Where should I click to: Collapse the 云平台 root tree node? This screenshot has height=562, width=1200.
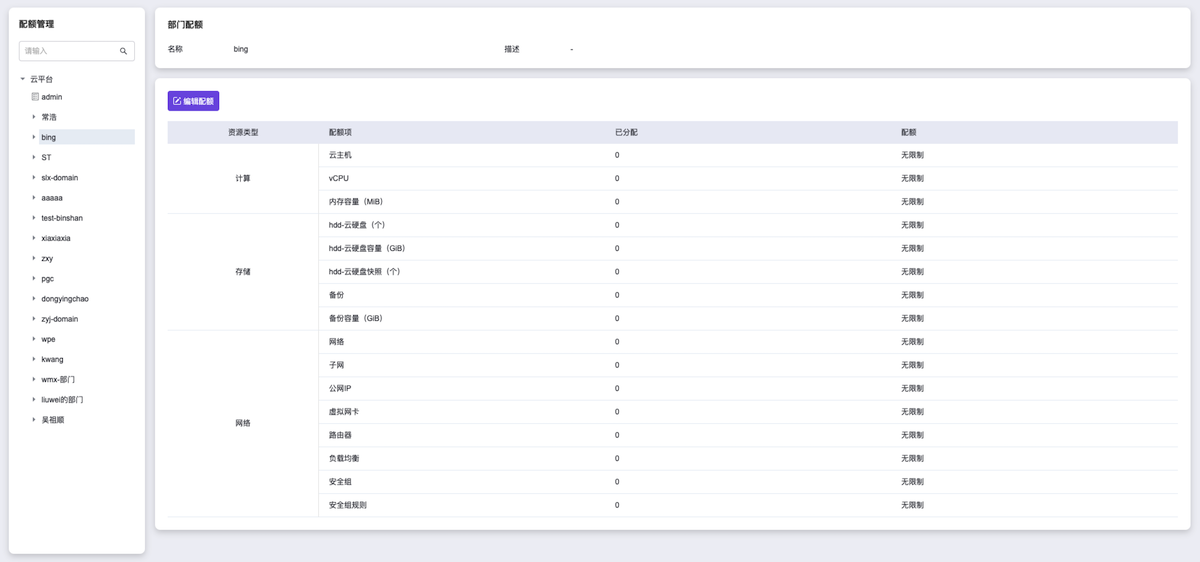point(23,78)
